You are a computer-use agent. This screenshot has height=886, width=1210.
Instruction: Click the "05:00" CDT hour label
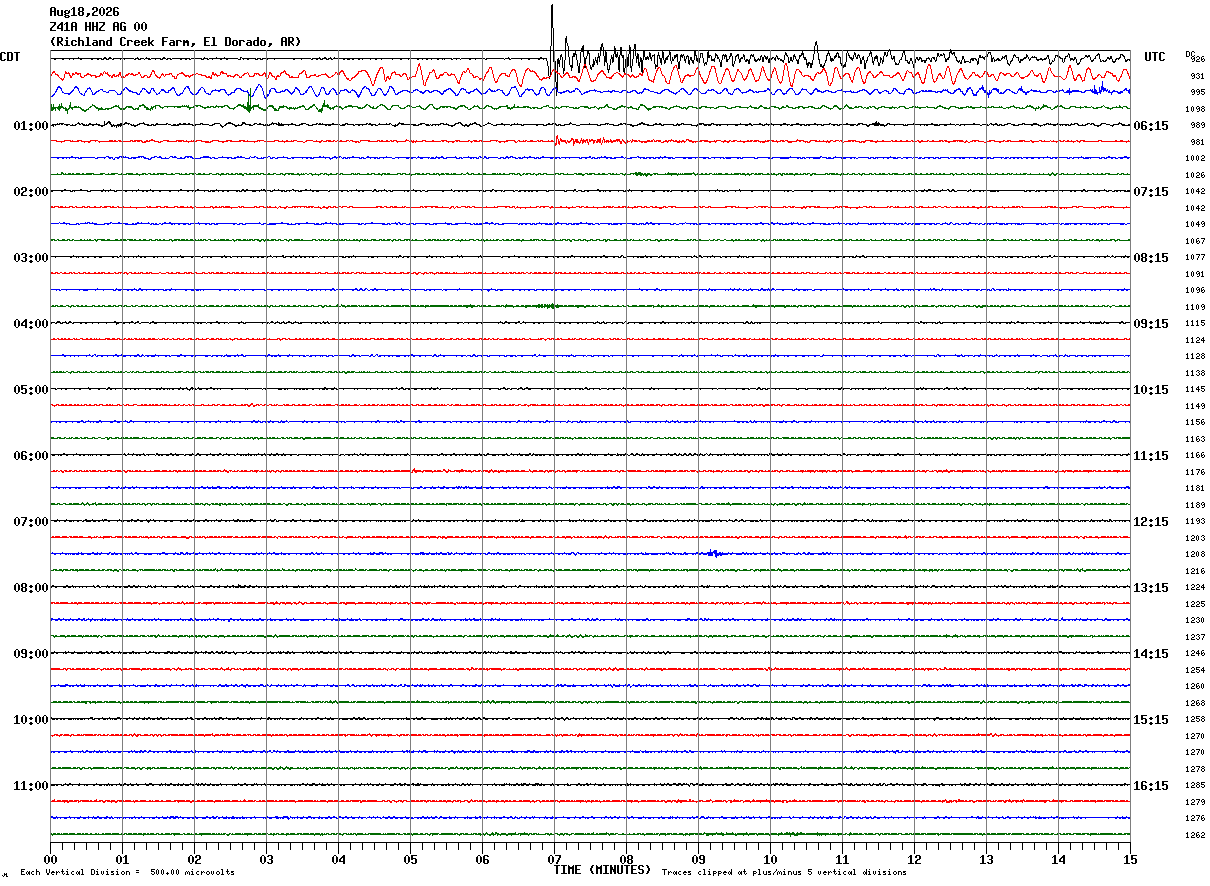pyautogui.click(x=31, y=390)
